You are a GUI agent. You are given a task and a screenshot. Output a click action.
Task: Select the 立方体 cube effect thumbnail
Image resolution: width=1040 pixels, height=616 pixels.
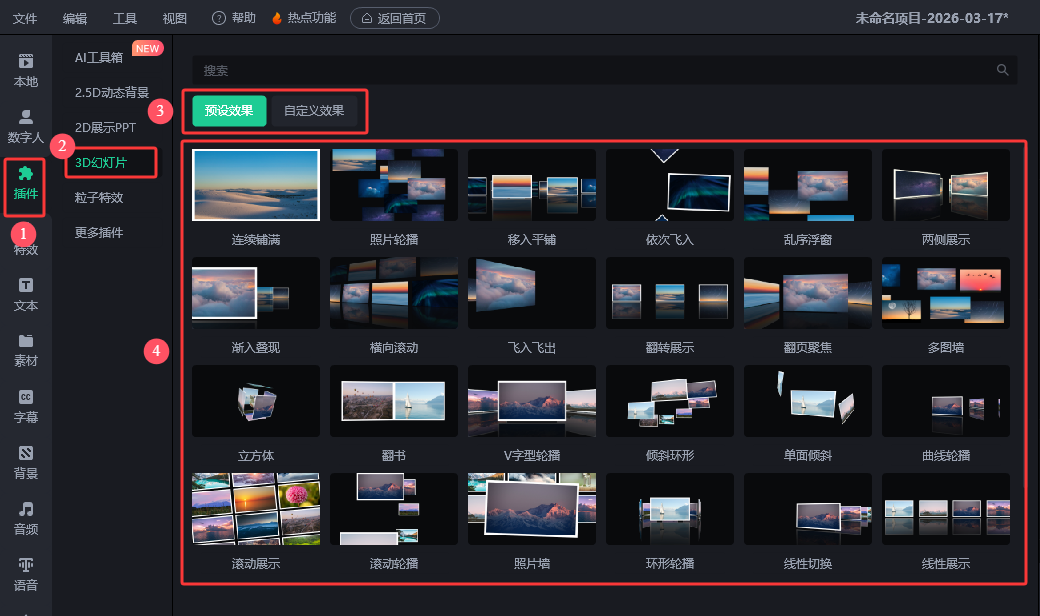256,401
